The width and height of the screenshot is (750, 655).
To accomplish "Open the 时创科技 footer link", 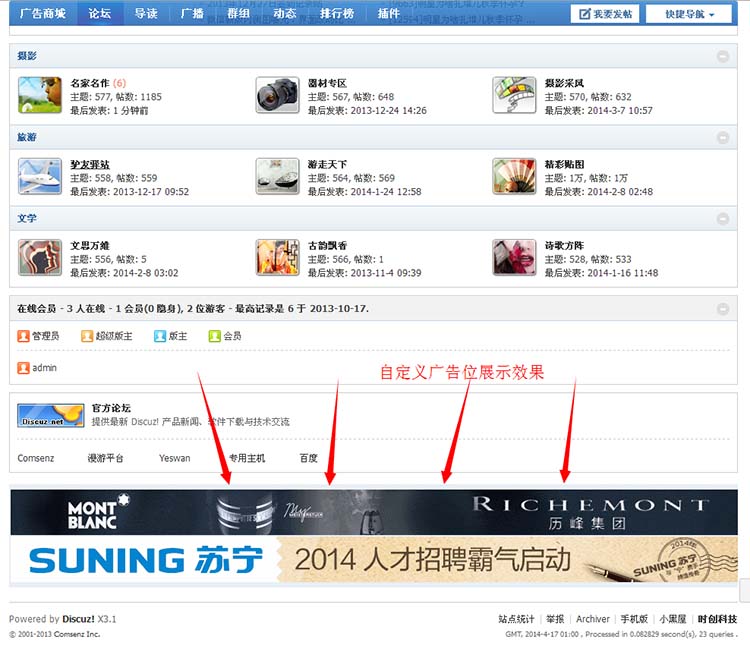I will pyautogui.click(x=717, y=619).
